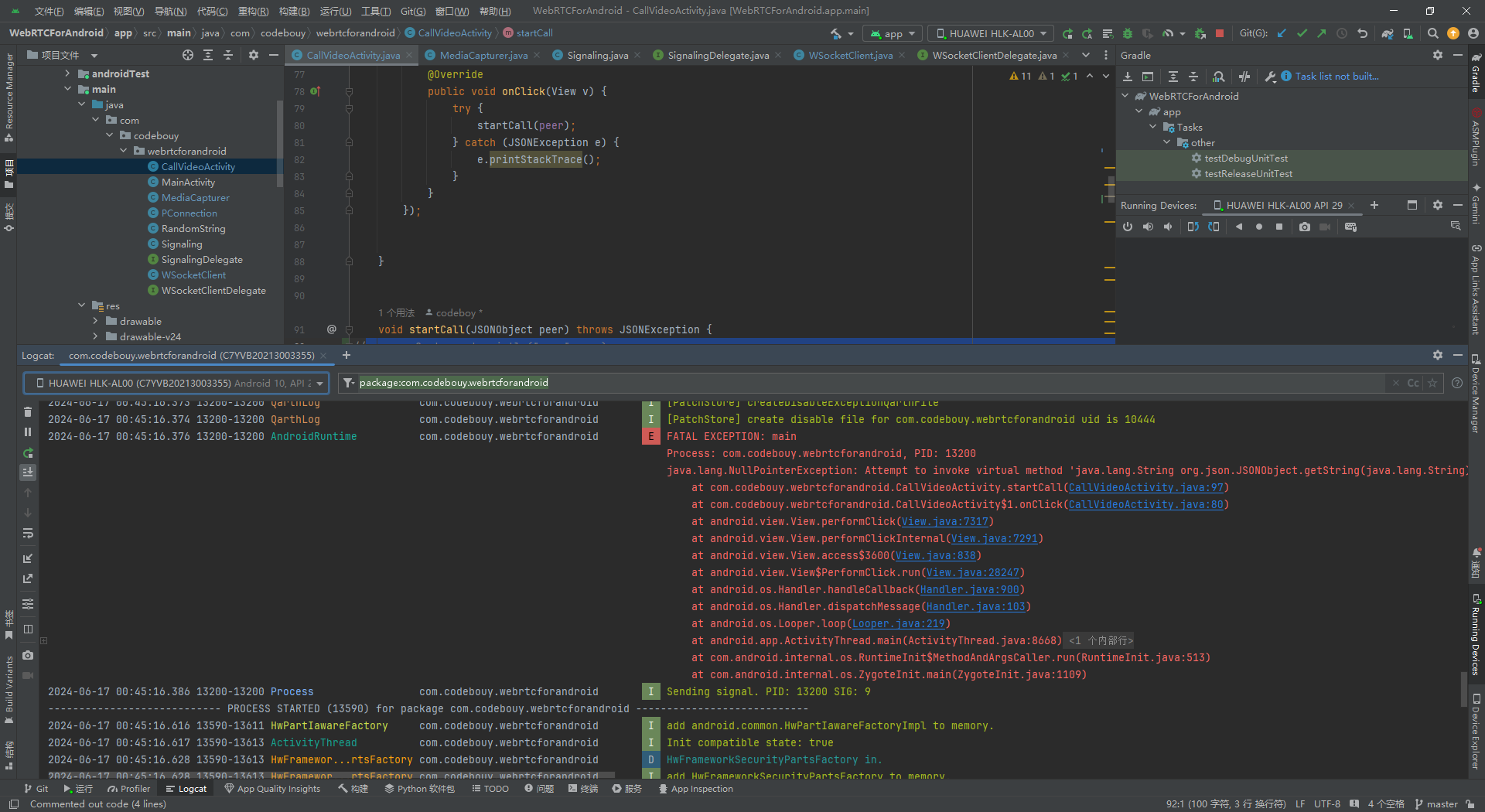Open the HUAWEI HLK-AL00 device dropdown in toolbar
The image size is (1485, 812).
click(x=991, y=33)
